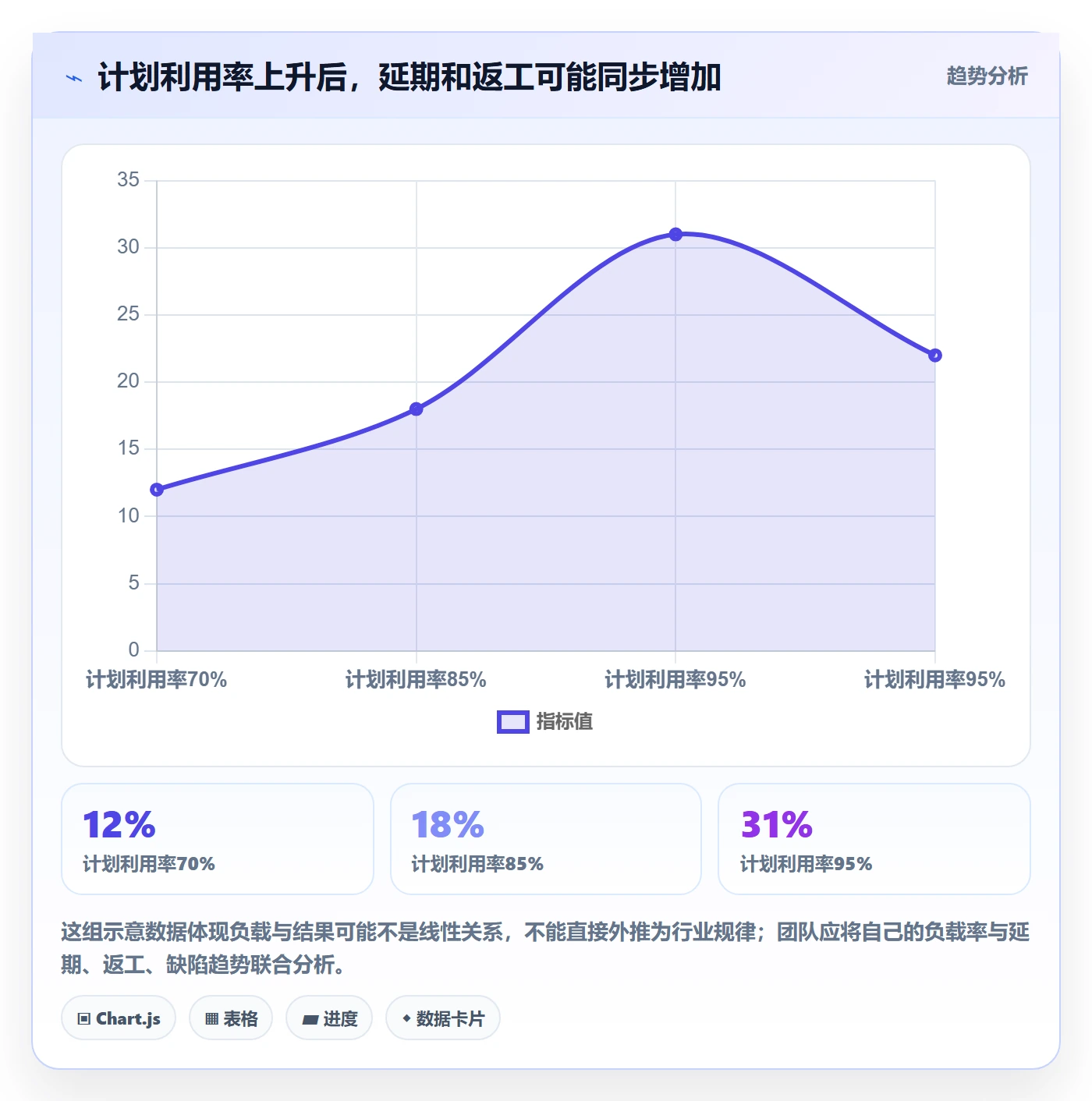Click the diamond icon in 数据卡片 tag
Image resolution: width=1092 pixels, height=1101 pixels.
406,1018
